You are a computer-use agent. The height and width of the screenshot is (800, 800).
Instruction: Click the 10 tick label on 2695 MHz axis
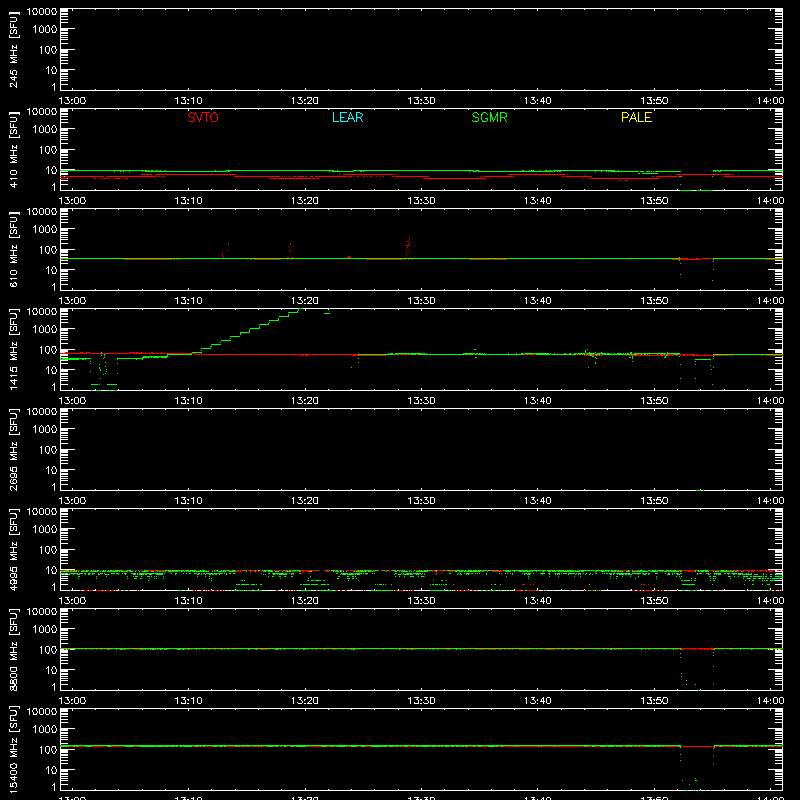pos(51,470)
